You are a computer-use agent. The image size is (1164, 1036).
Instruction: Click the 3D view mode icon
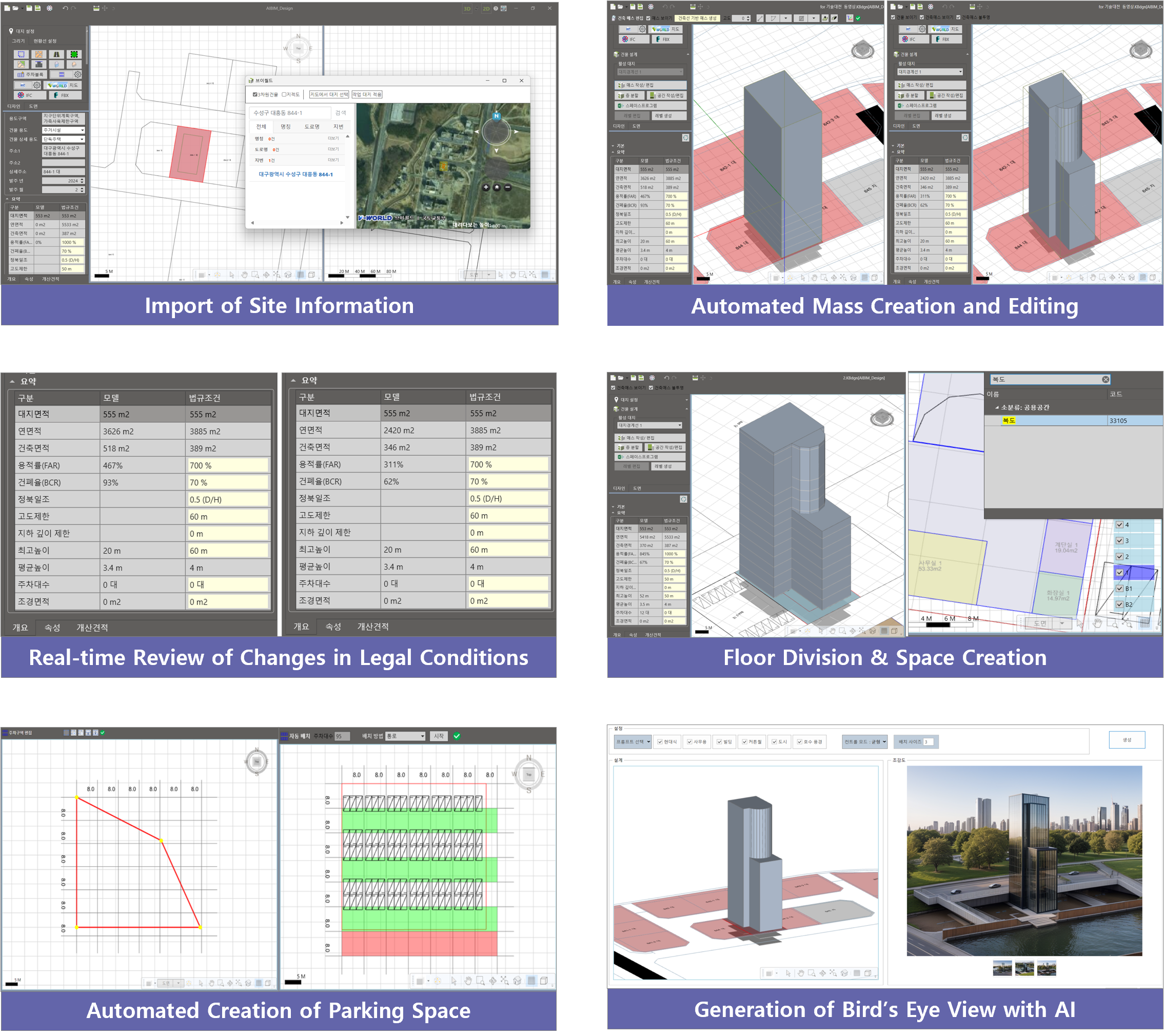(467, 9)
